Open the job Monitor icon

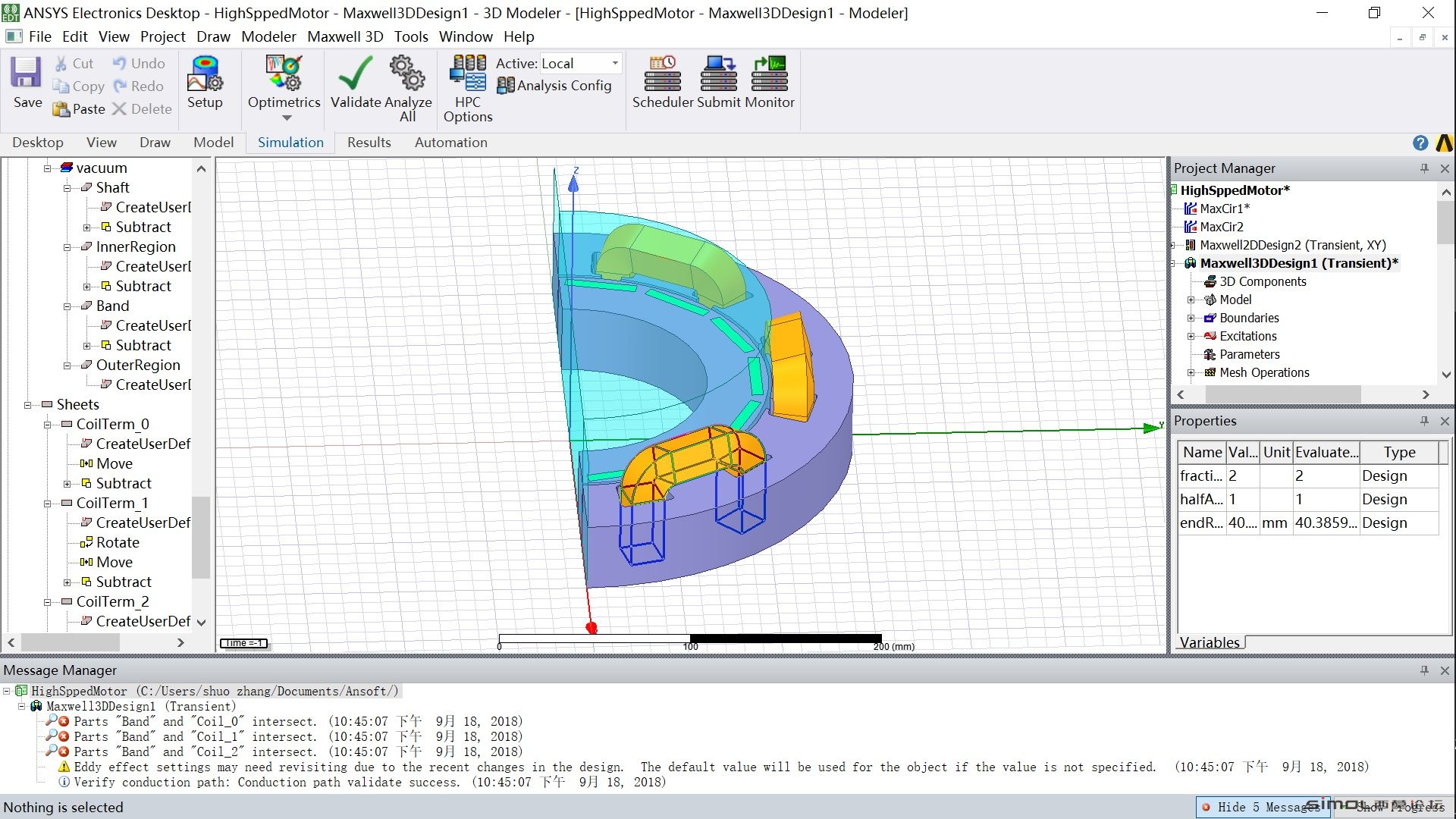[770, 74]
